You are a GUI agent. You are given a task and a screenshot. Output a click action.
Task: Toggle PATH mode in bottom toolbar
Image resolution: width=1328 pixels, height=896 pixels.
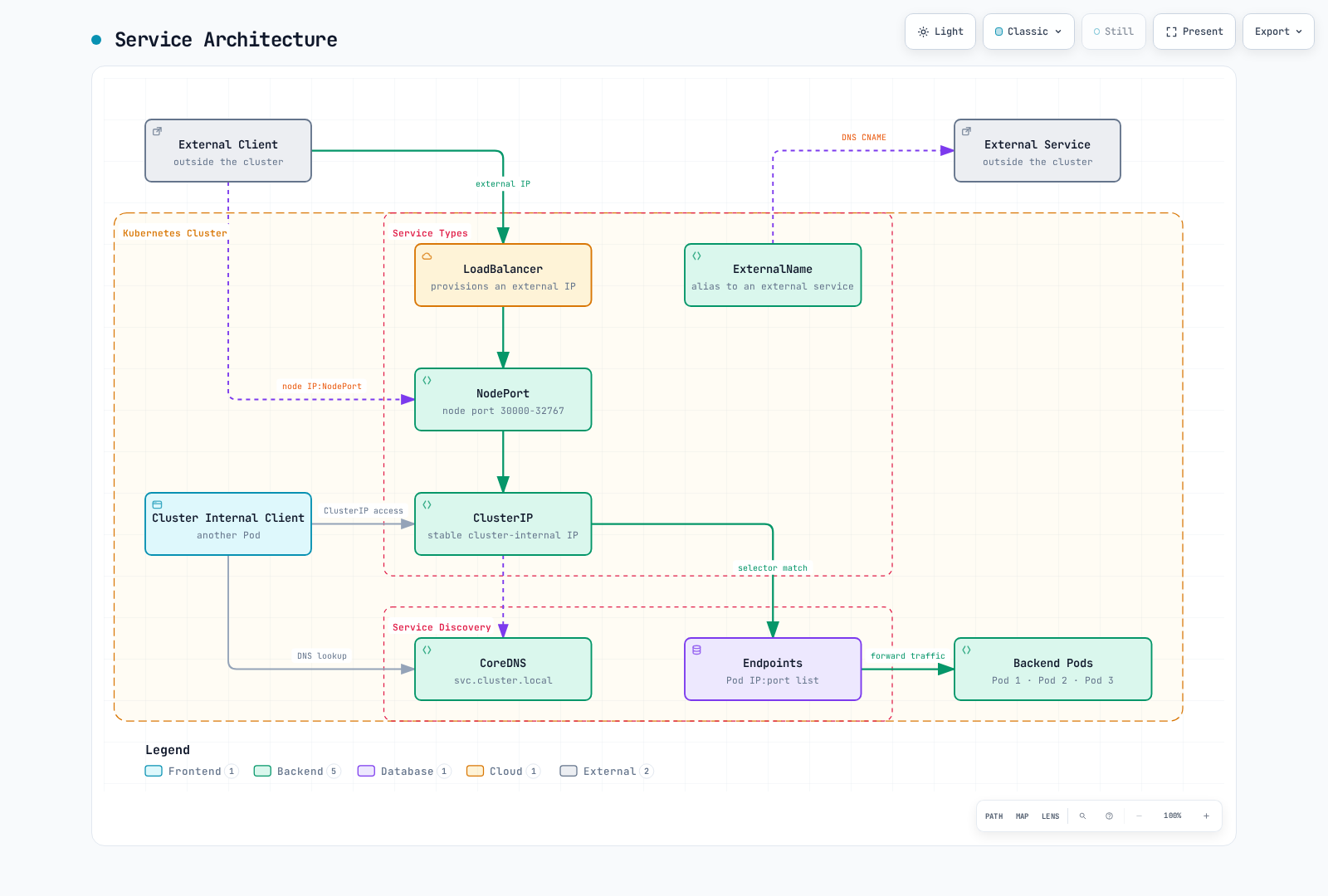tap(994, 816)
